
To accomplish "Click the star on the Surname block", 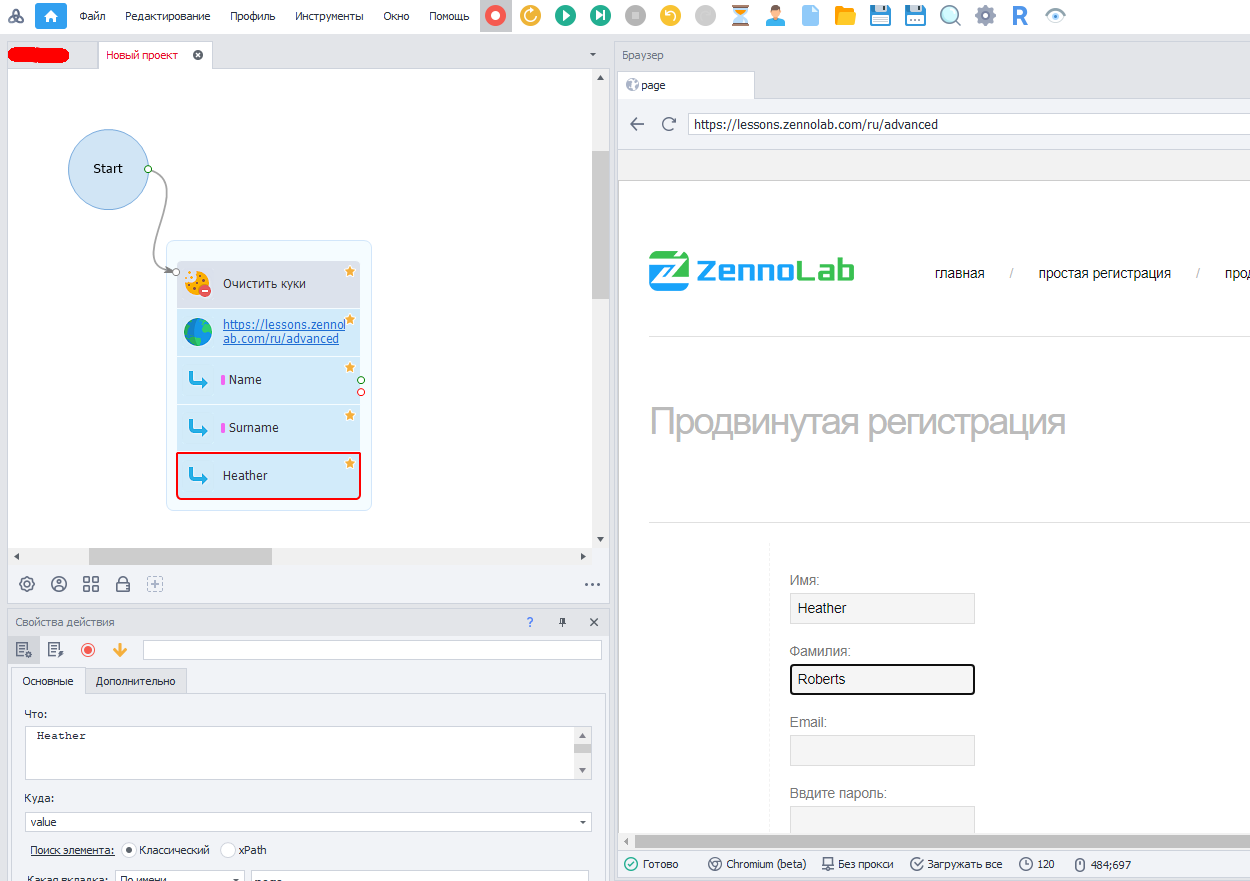I will click(x=350, y=415).
